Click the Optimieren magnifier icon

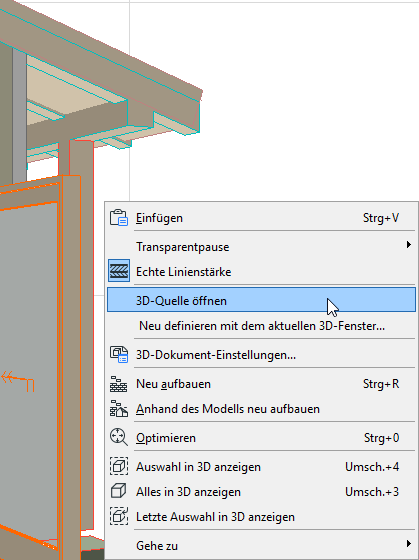(119, 438)
